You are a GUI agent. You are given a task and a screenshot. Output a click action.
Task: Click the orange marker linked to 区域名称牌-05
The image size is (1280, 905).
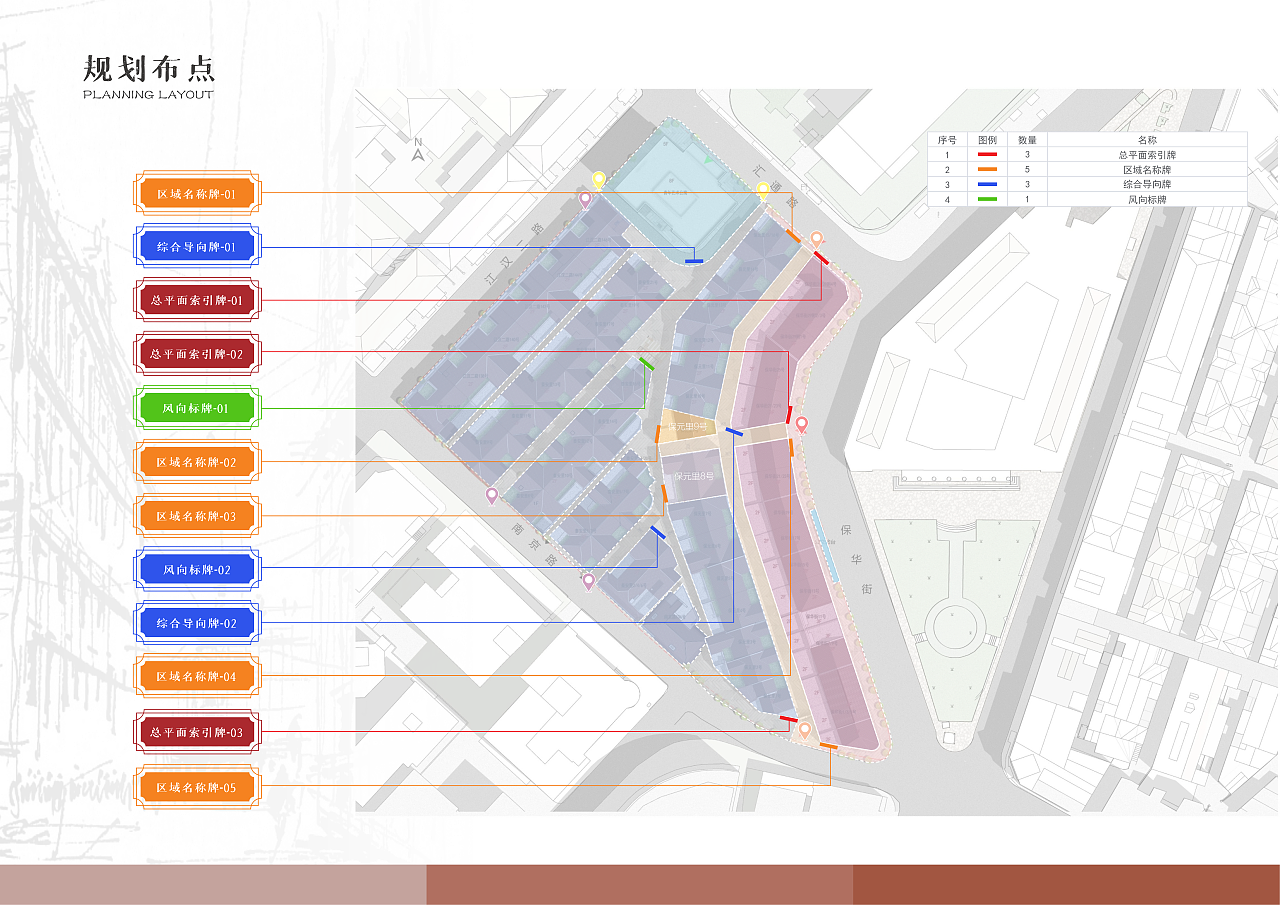[x=829, y=746]
